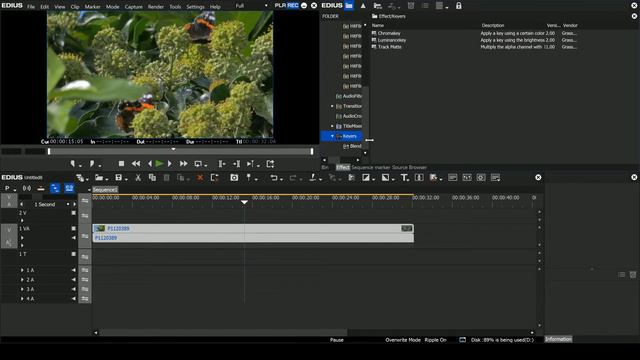
Task: Expand the 3 A audio track
Action: pos(22,289)
